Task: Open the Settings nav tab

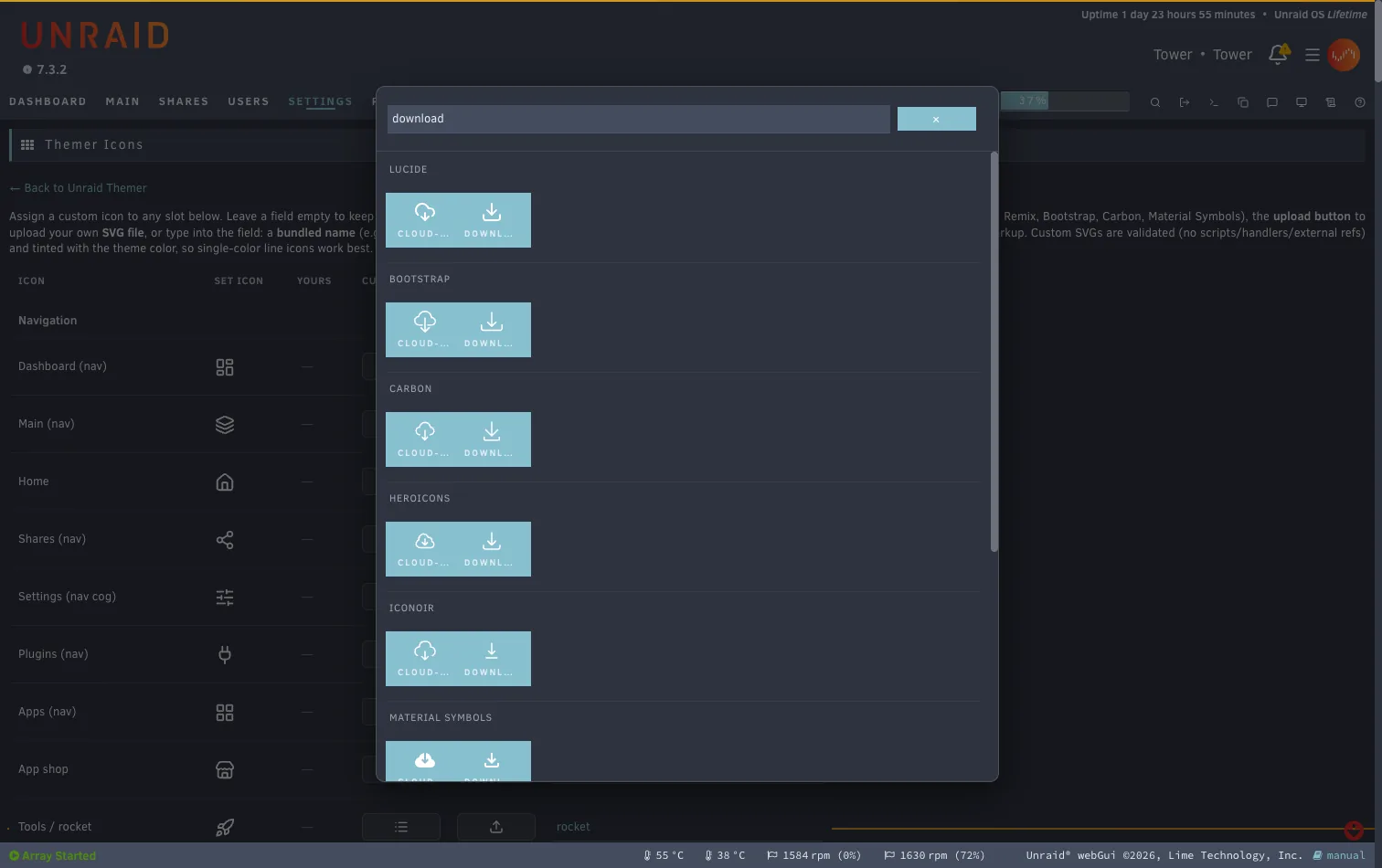Action: (320, 101)
